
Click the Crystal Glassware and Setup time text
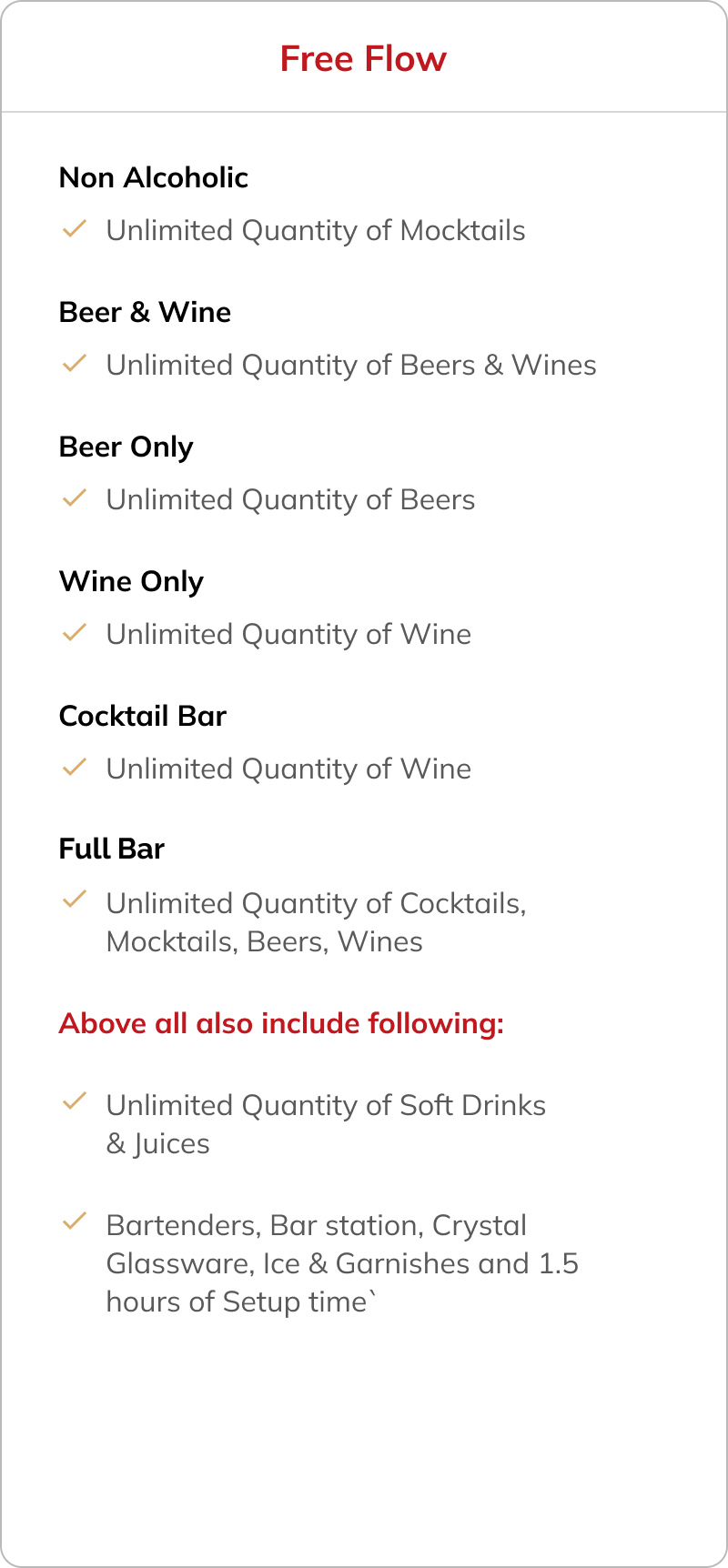click(x=342, y=1263)
